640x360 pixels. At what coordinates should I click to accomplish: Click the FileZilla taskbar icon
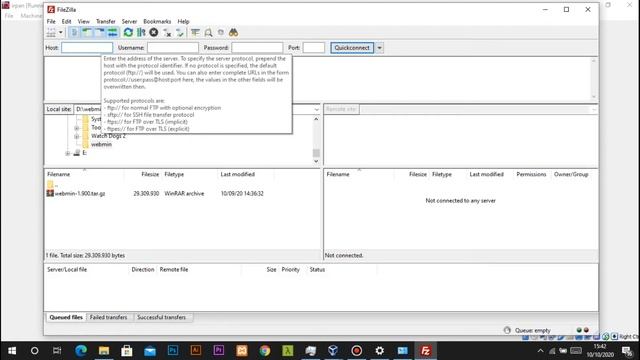pyautogui.click(x=425, y=351)
